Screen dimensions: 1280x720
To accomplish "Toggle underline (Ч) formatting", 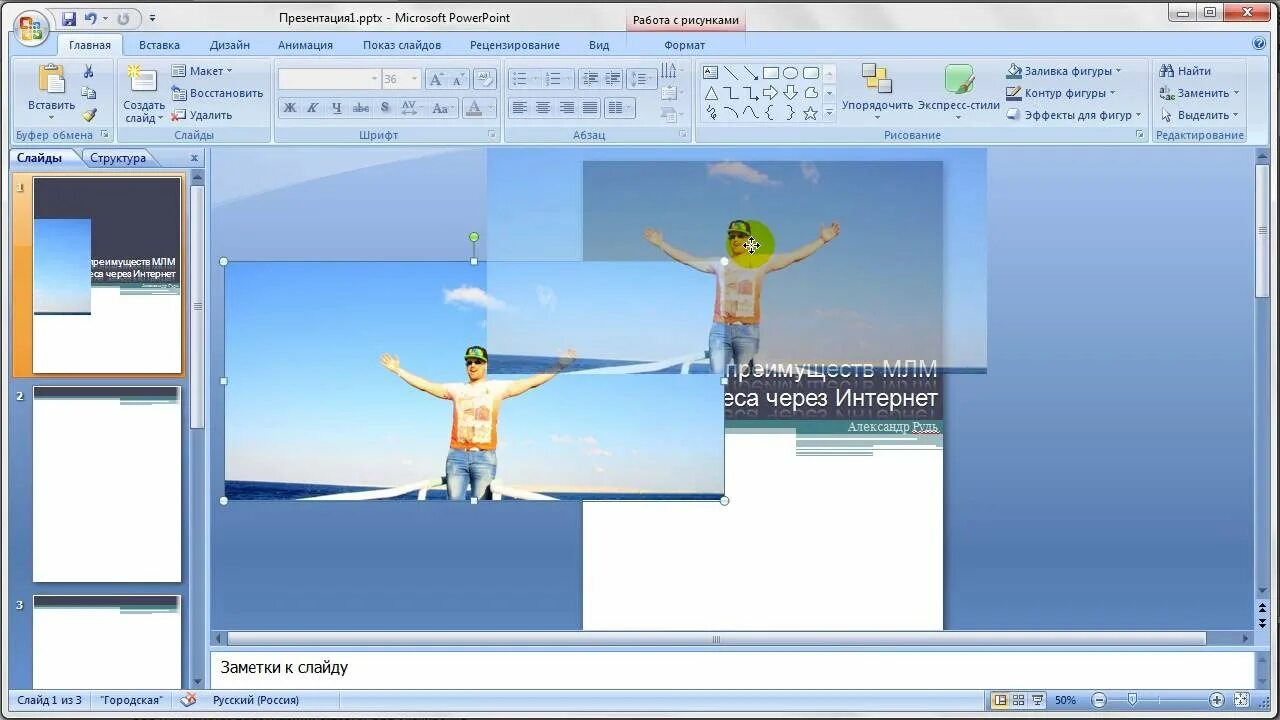I will (x=337, y=107).
